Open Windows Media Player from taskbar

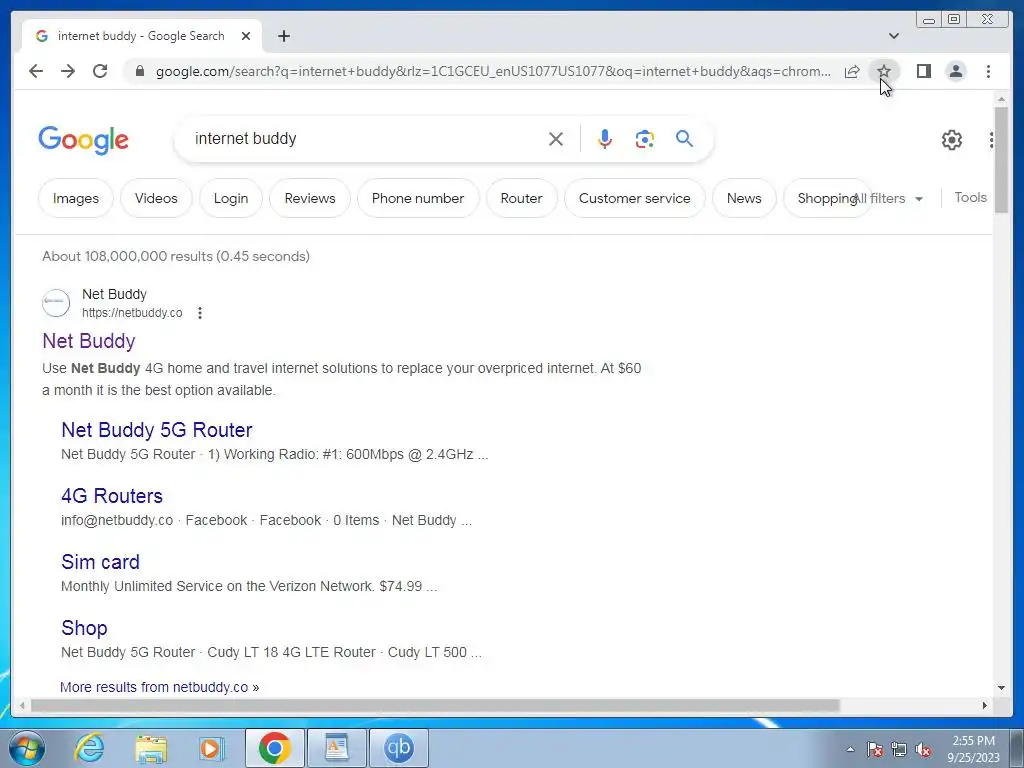pyautogui.click(x=211, y=748)
